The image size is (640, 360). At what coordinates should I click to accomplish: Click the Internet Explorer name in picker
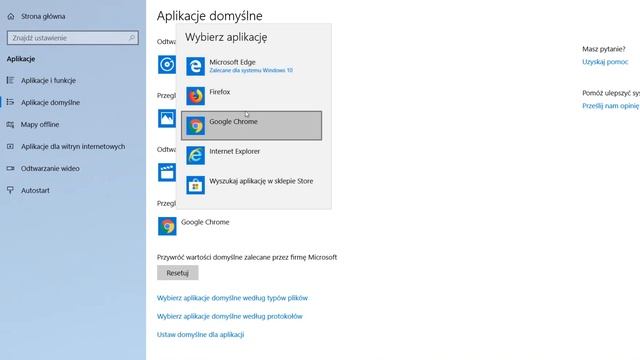coord(235,151)
